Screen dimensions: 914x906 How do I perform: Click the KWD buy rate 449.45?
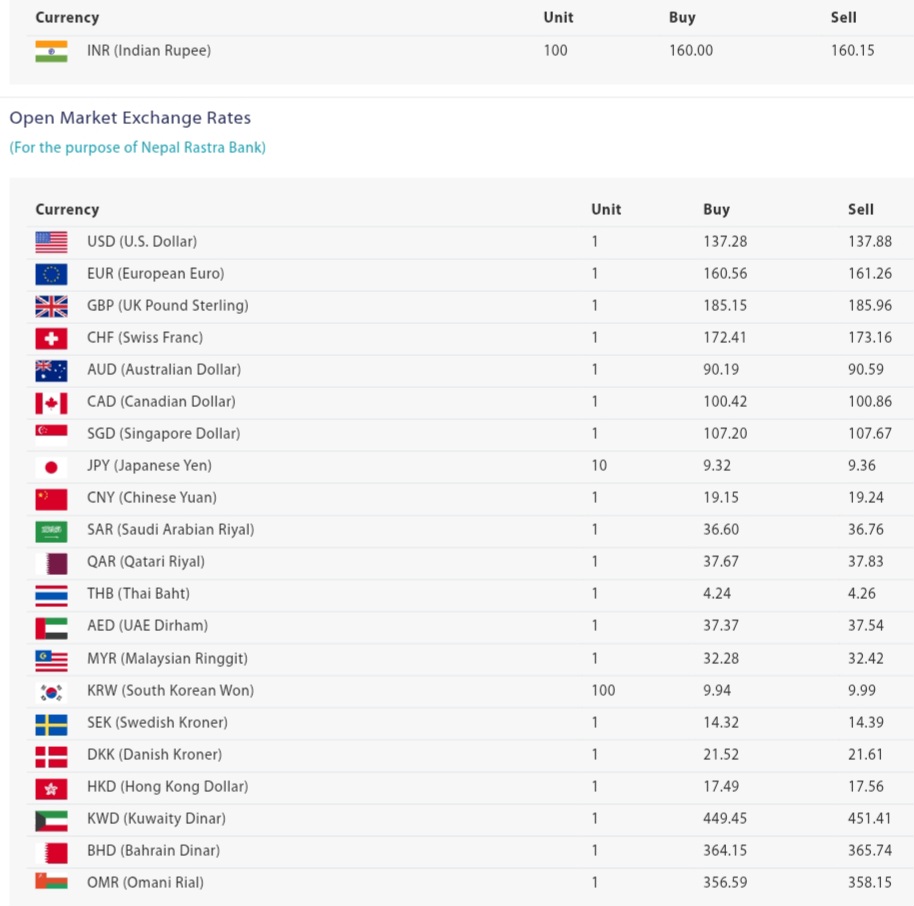coord(724,819)
